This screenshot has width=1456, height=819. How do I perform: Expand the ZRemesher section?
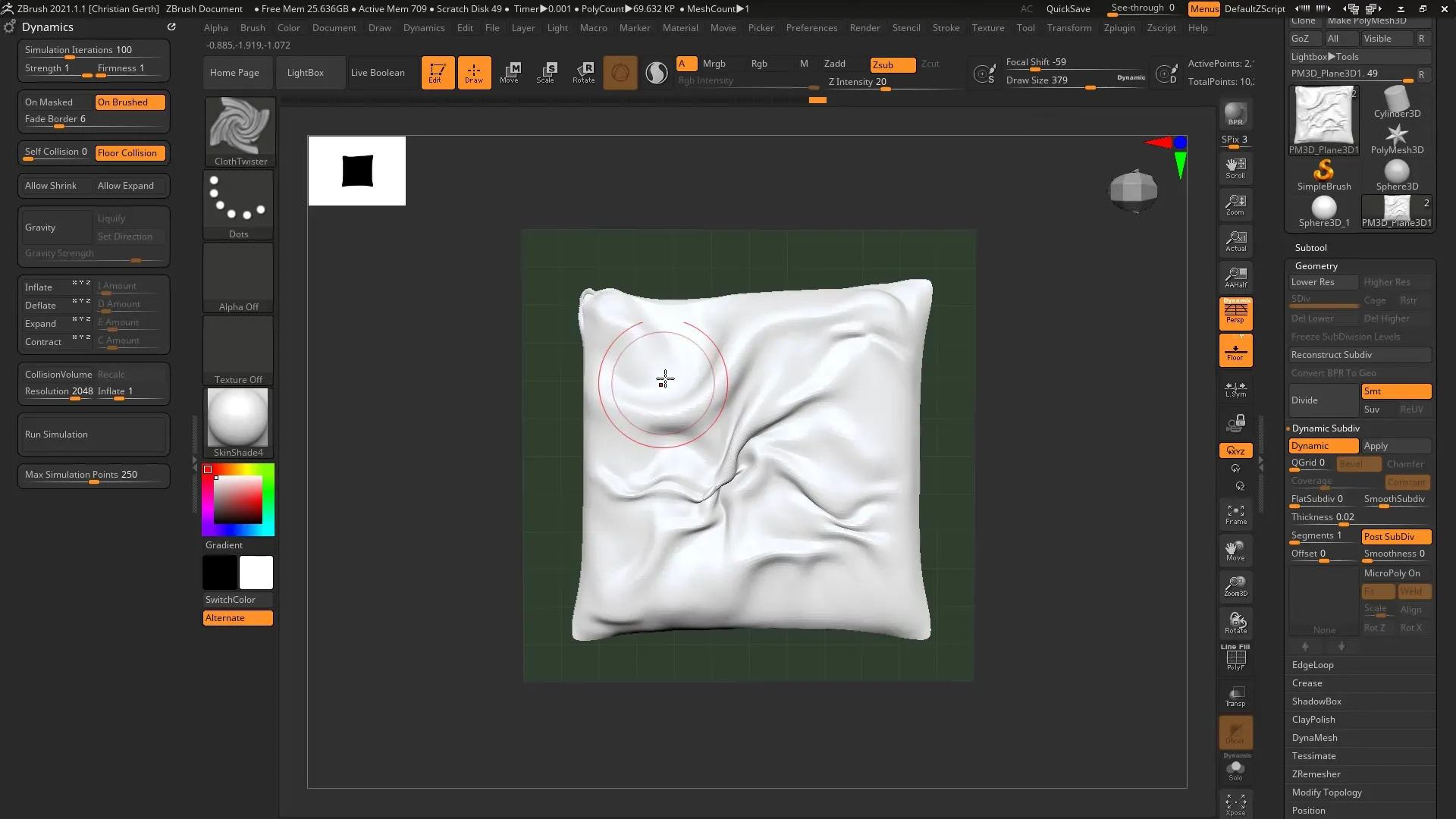point(1316,774)
